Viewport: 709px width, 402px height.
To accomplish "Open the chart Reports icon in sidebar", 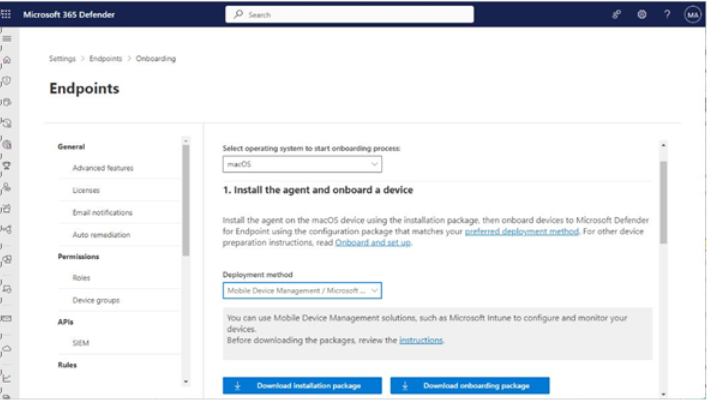I will 7,378.
